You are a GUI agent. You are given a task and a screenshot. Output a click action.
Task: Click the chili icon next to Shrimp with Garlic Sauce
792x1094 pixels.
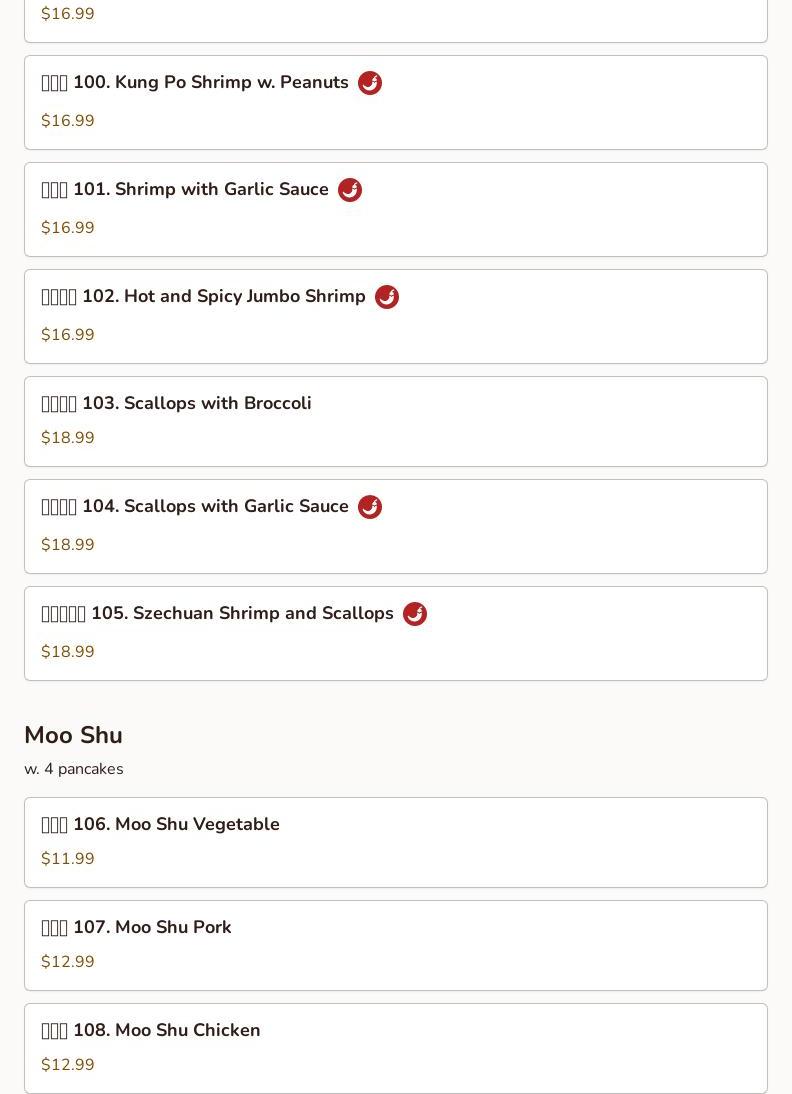pyautogui.click(x=350, y=190)
